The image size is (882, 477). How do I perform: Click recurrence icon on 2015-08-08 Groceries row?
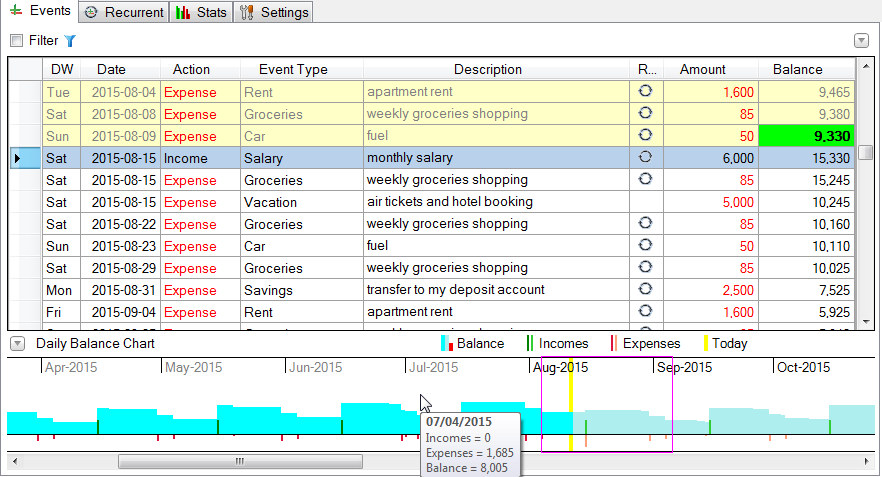pyautogui.click(x=646, y=112)
